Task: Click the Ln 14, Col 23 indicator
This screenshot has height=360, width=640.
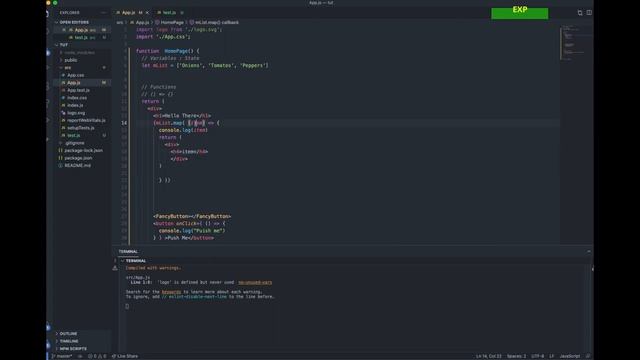Action: 489,356
